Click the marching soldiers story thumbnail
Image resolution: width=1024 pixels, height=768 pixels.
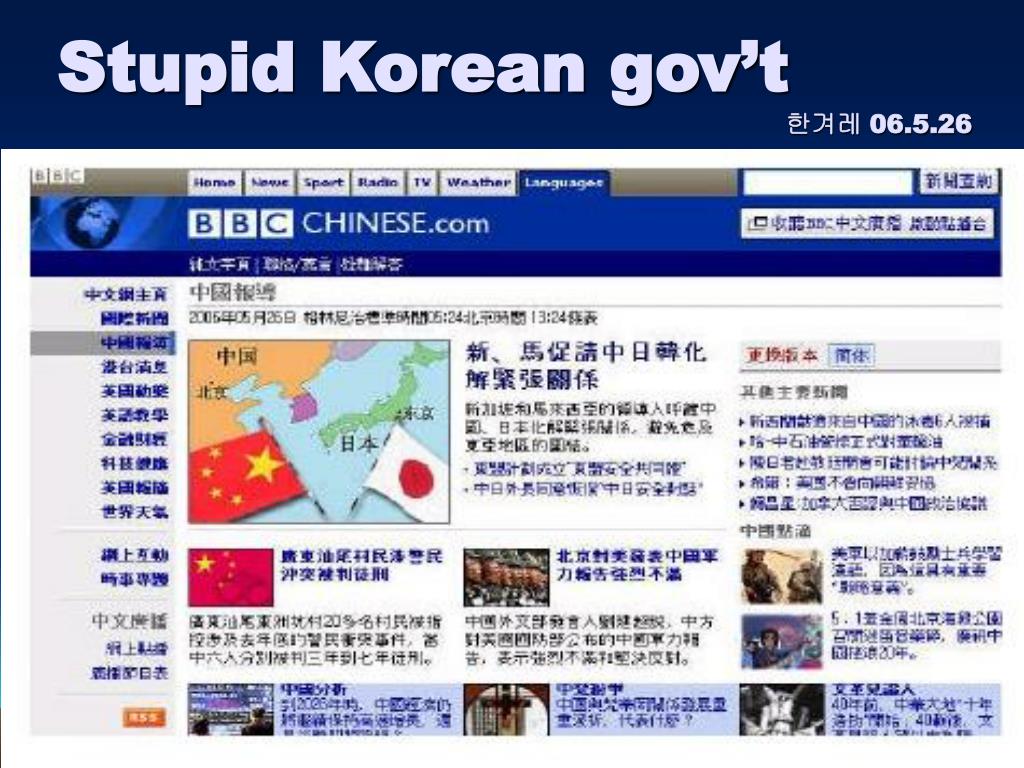tap(506, 577)
